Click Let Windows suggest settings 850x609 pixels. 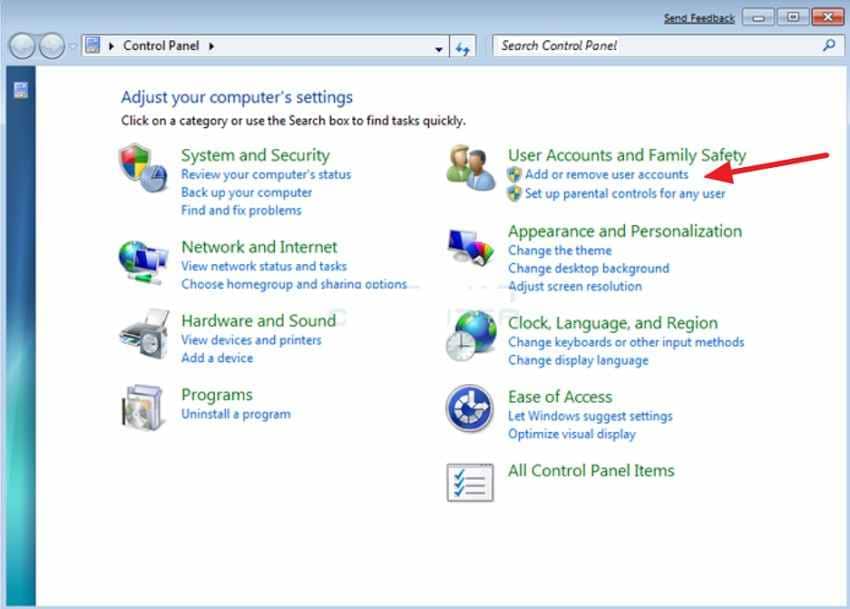(590, 416)
